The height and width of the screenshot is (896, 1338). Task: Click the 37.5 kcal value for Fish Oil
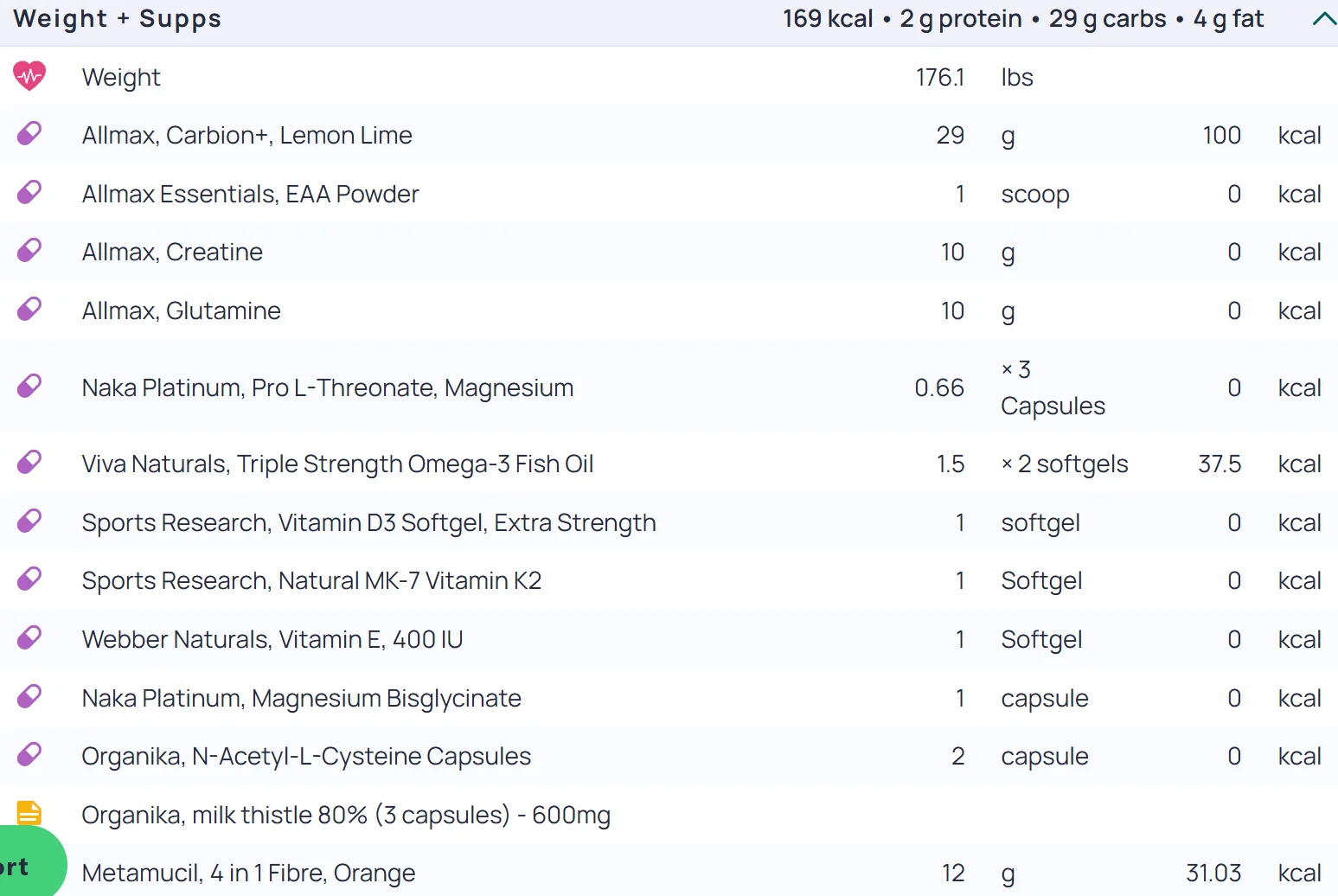[1220, 464]
